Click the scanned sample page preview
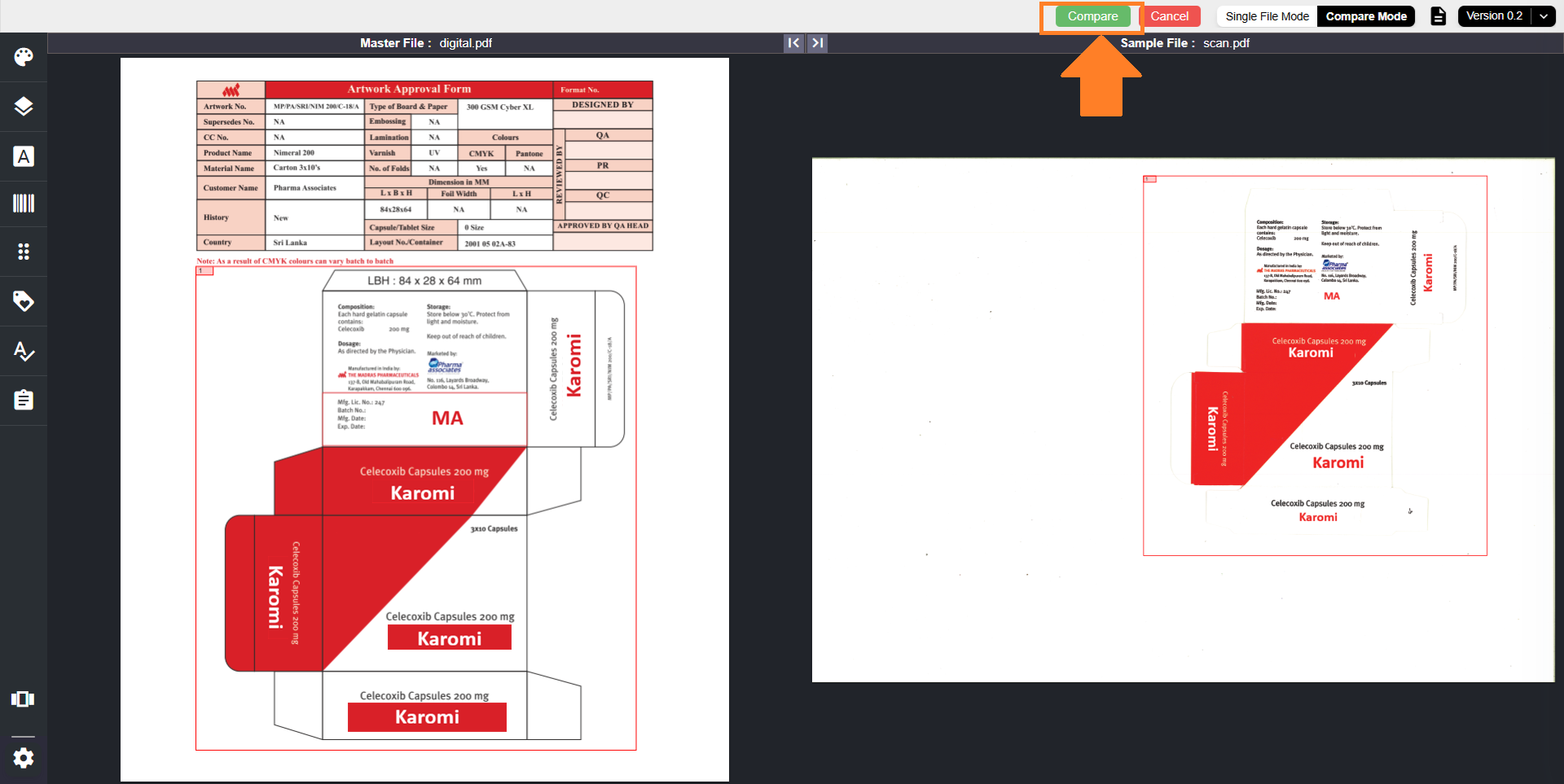The width and height of the screenshot is (1564, 784). pyautogui.click(x=1183, y=420)
